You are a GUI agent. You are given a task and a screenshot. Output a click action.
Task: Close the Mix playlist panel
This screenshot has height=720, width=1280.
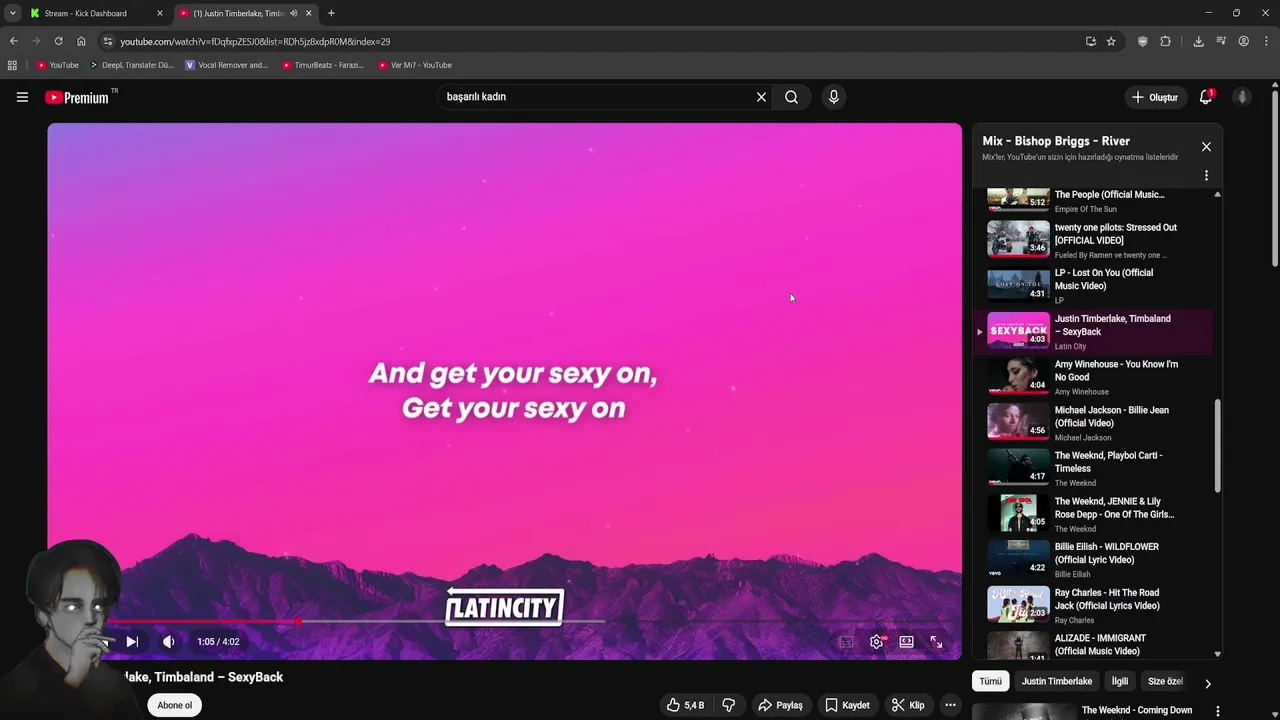tap(1206, 147)
